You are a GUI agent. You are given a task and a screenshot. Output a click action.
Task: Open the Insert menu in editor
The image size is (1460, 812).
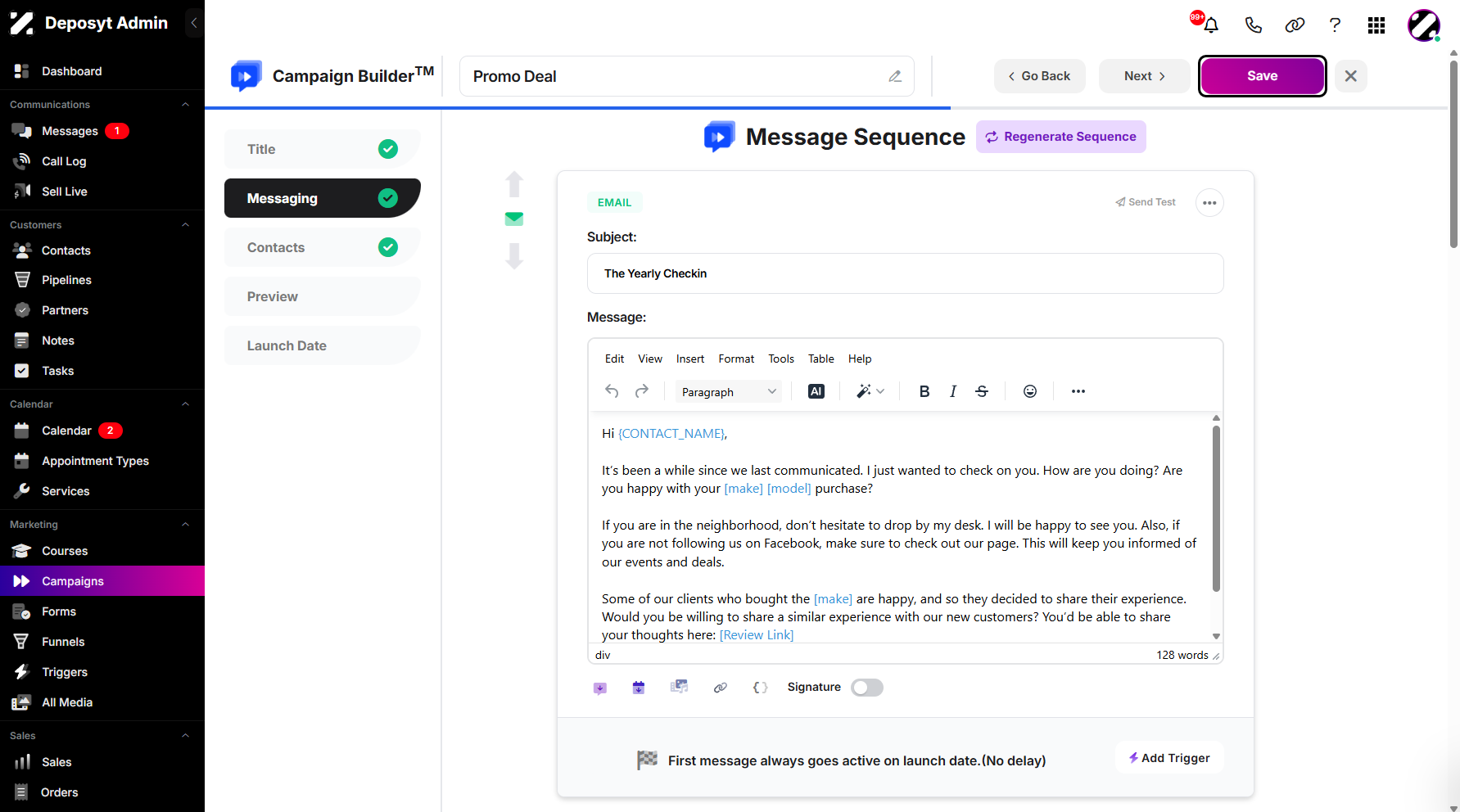[x=689, y=359]
